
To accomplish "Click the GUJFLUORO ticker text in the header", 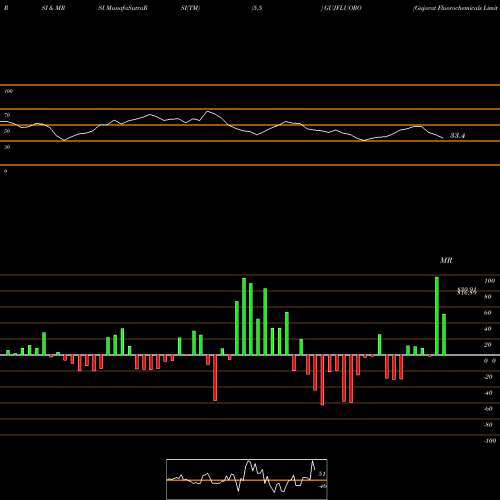I will pos(342,8).
